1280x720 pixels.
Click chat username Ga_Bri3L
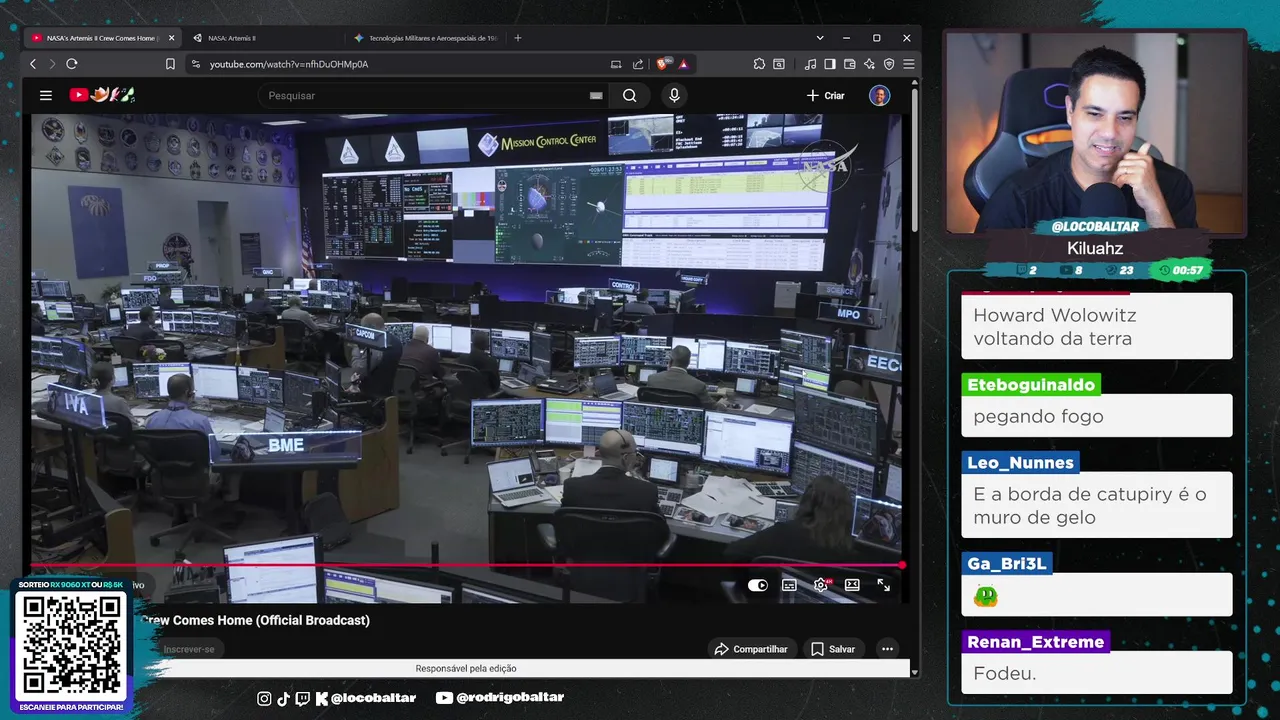(x=1007, y=564)
